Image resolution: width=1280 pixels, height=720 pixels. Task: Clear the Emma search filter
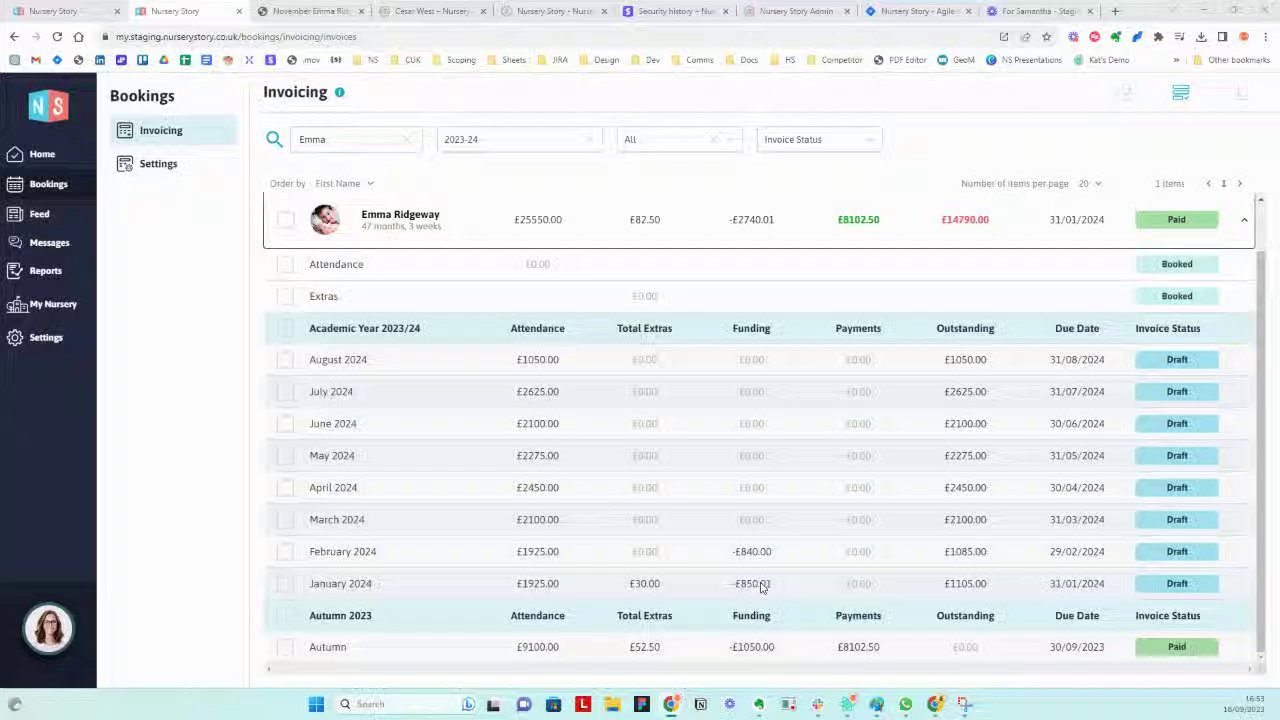(x=408, y=140)
